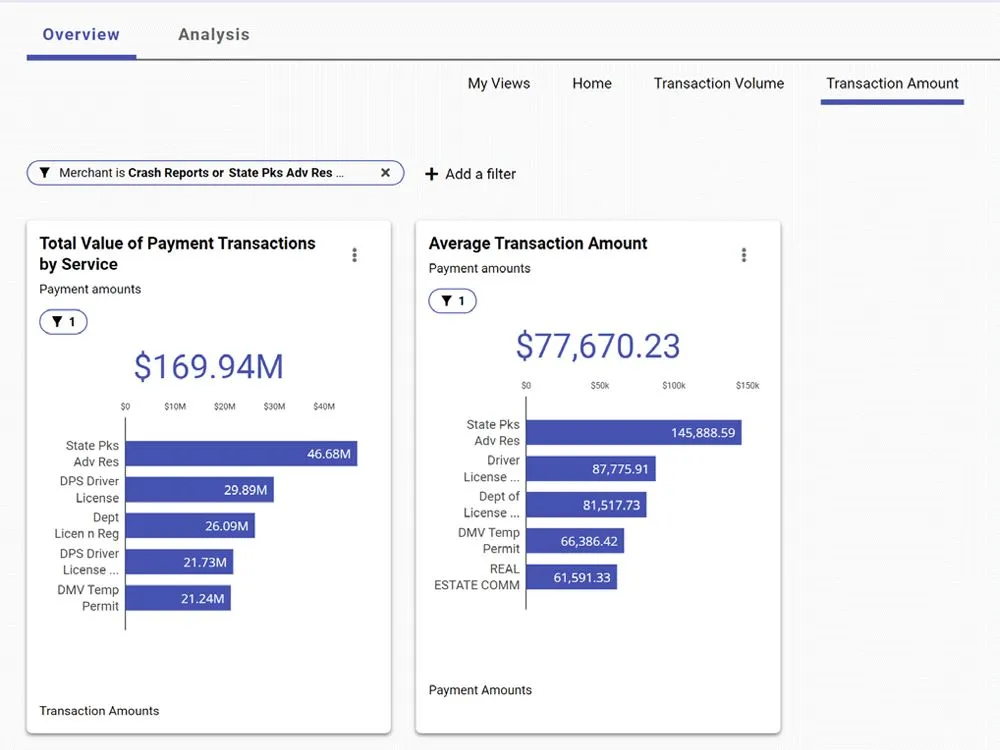
Task: Remove the Merchant filter with the X
Action: (385, 172)
